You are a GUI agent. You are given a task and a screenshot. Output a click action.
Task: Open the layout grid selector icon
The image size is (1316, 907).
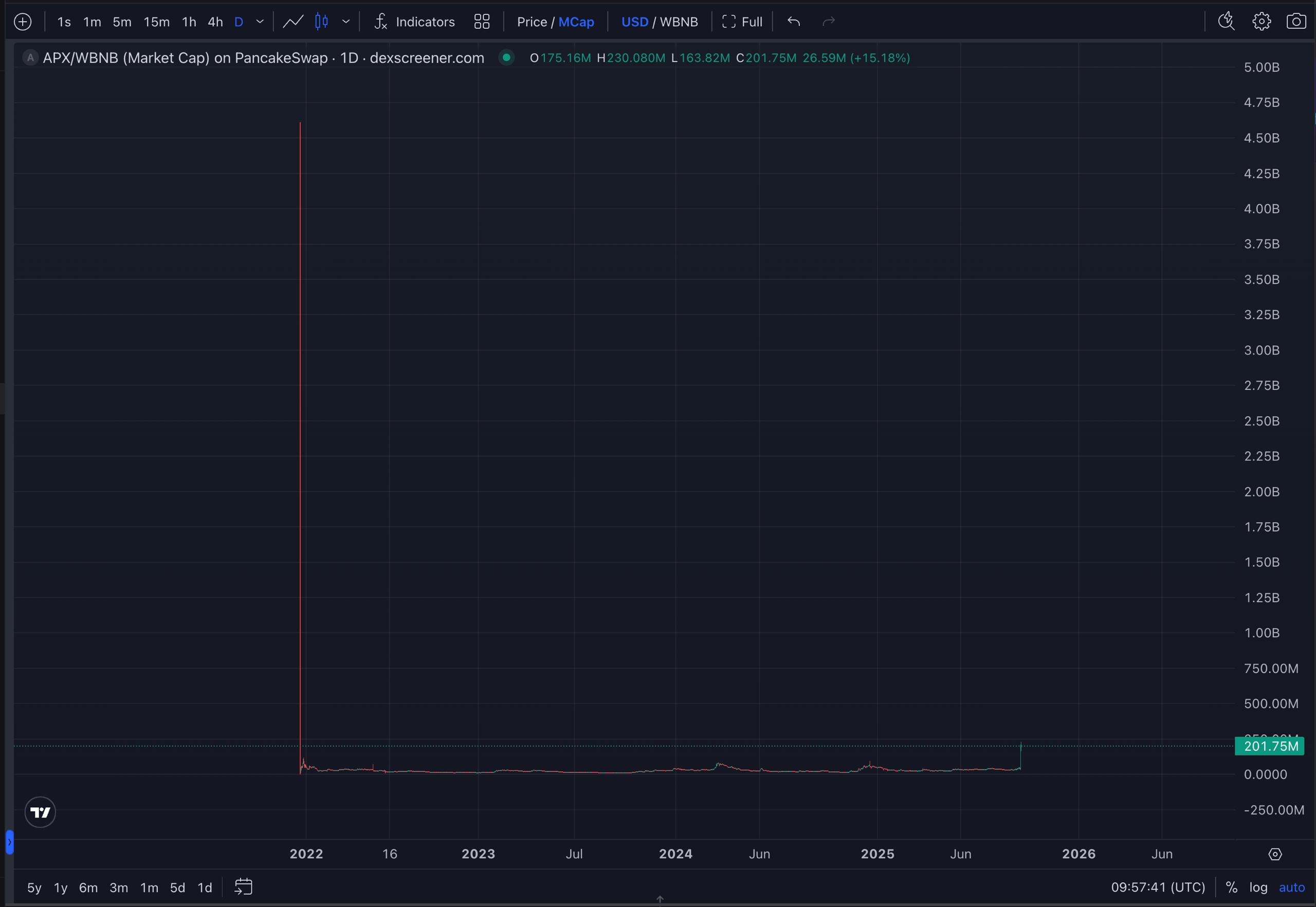tap(482, 22)
